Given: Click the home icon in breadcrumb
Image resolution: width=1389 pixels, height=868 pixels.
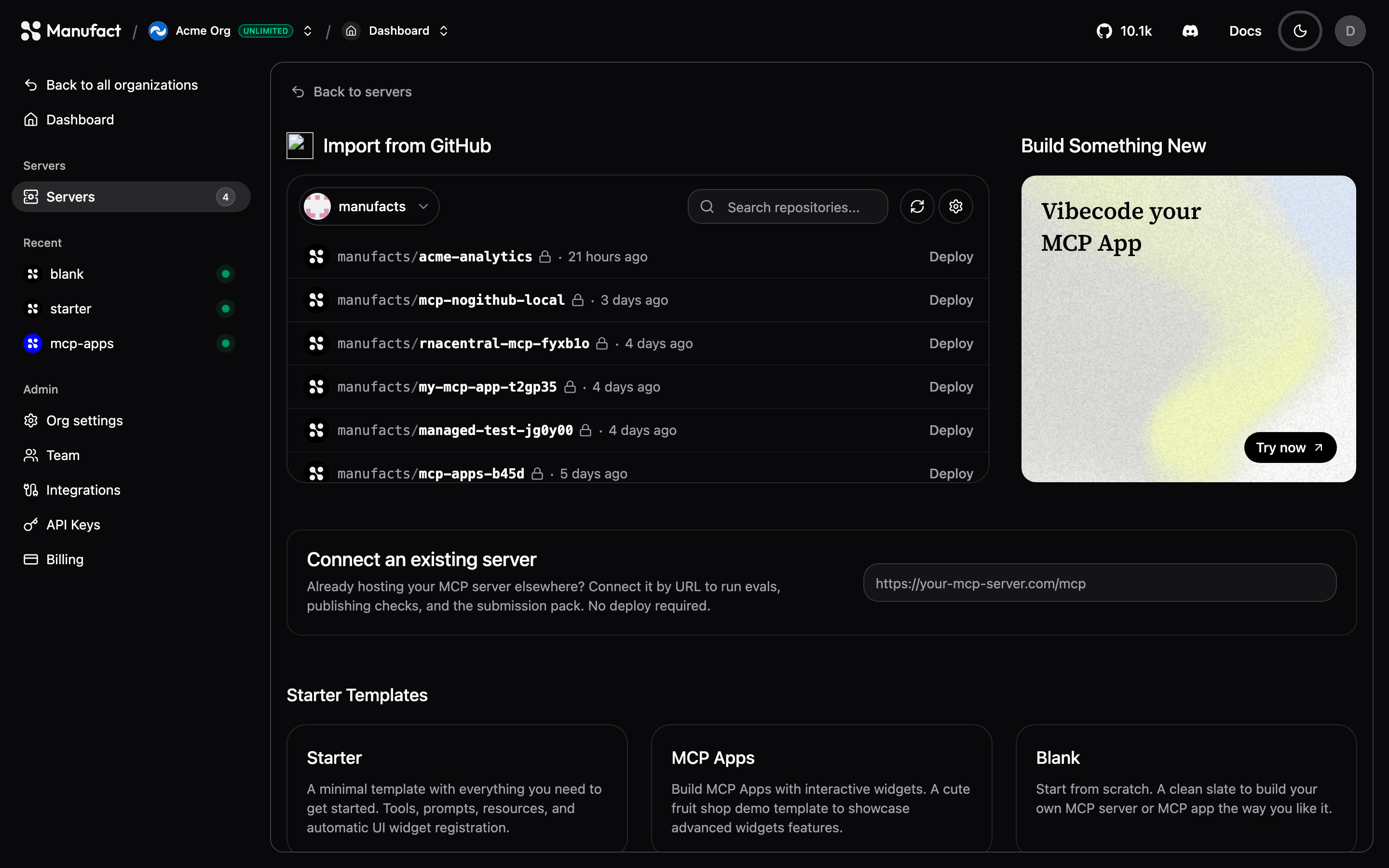Looking at the screenshot, I should pyautogui.click(x=351, y=31).
